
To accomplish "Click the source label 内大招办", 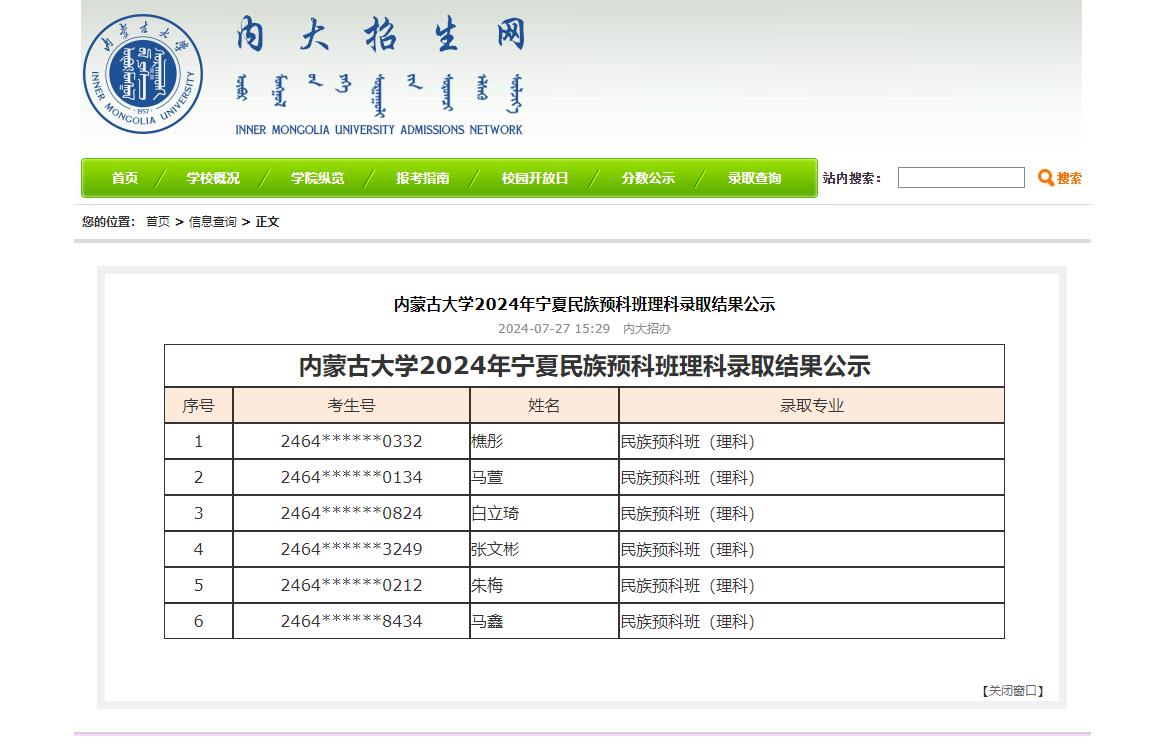I will (x=647, y=328).
